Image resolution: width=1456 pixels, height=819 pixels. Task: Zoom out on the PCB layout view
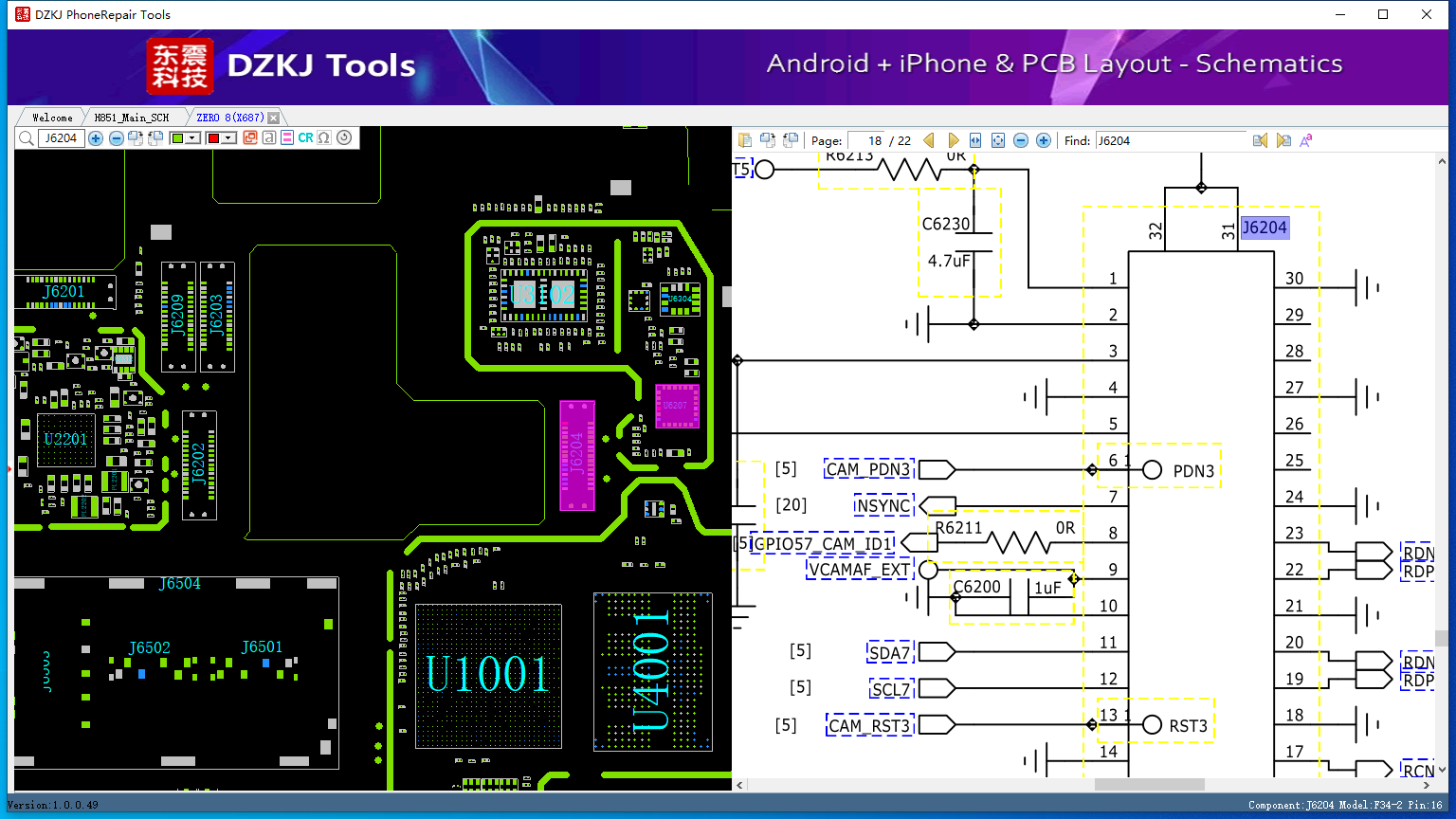click(116, 138)
